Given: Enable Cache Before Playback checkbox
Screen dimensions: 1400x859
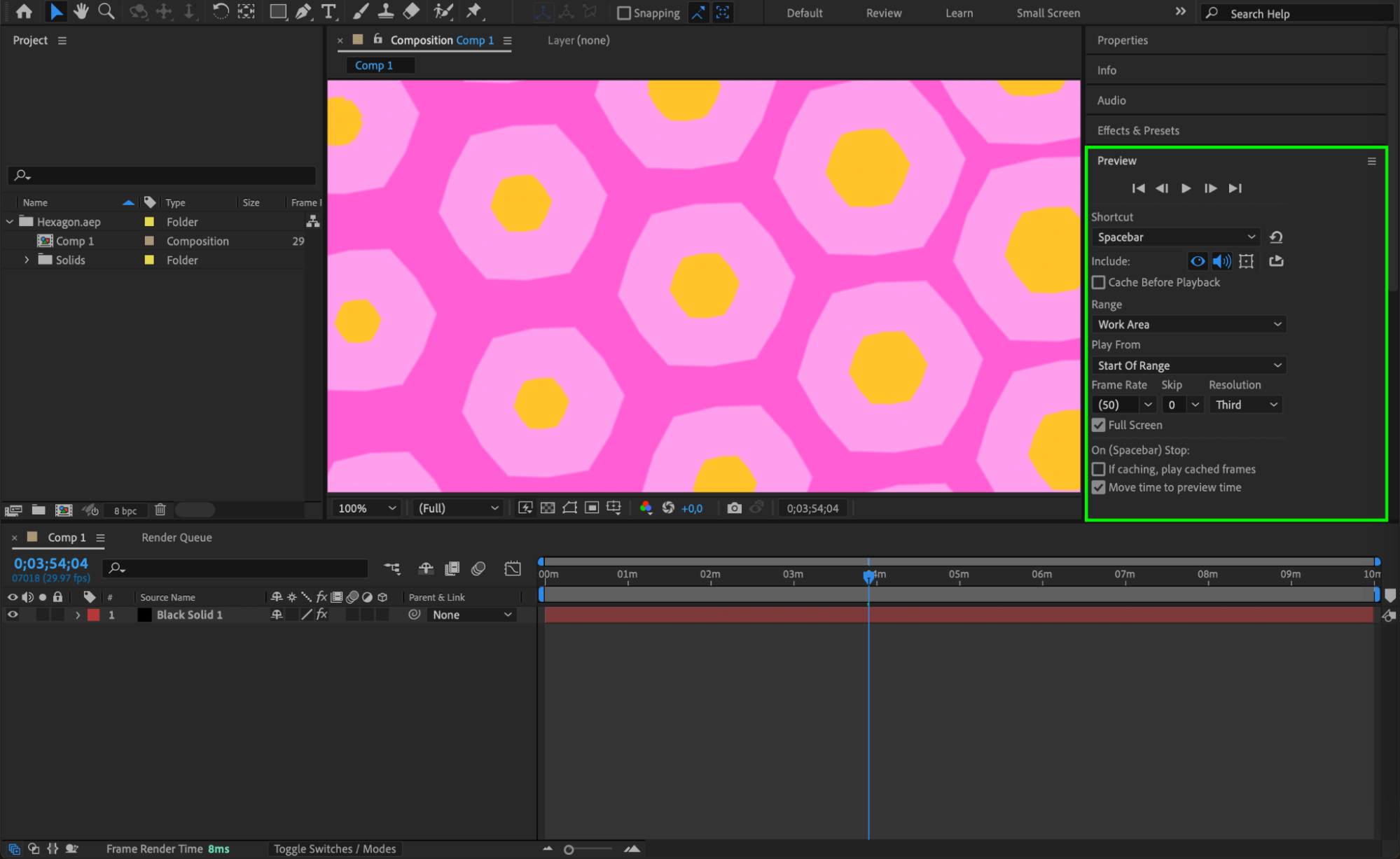Looking at the screenshot, I should [x=1099, y=282].
